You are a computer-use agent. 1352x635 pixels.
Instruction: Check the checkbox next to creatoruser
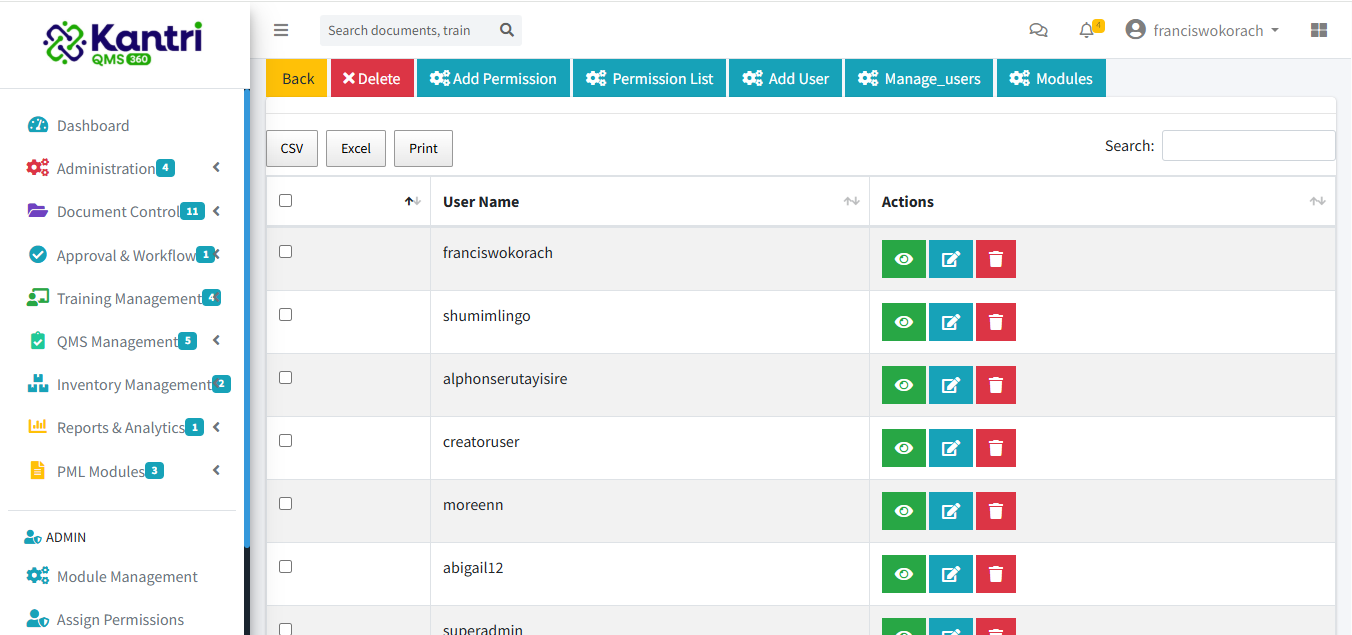coord(285,440)
